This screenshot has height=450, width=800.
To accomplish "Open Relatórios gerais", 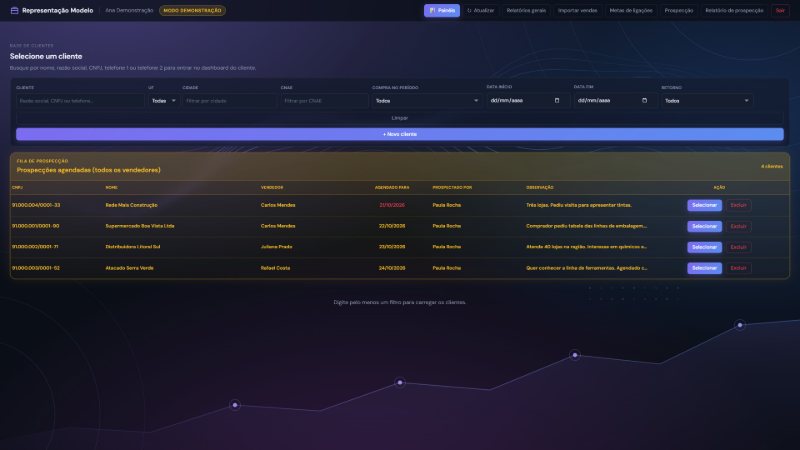I will coord(526,10).
